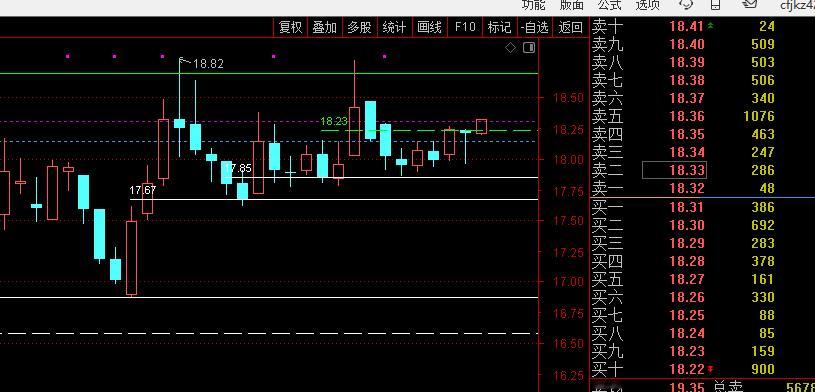Open F10 company info
This screenshot has height=392, width=815.
(465, 27)
